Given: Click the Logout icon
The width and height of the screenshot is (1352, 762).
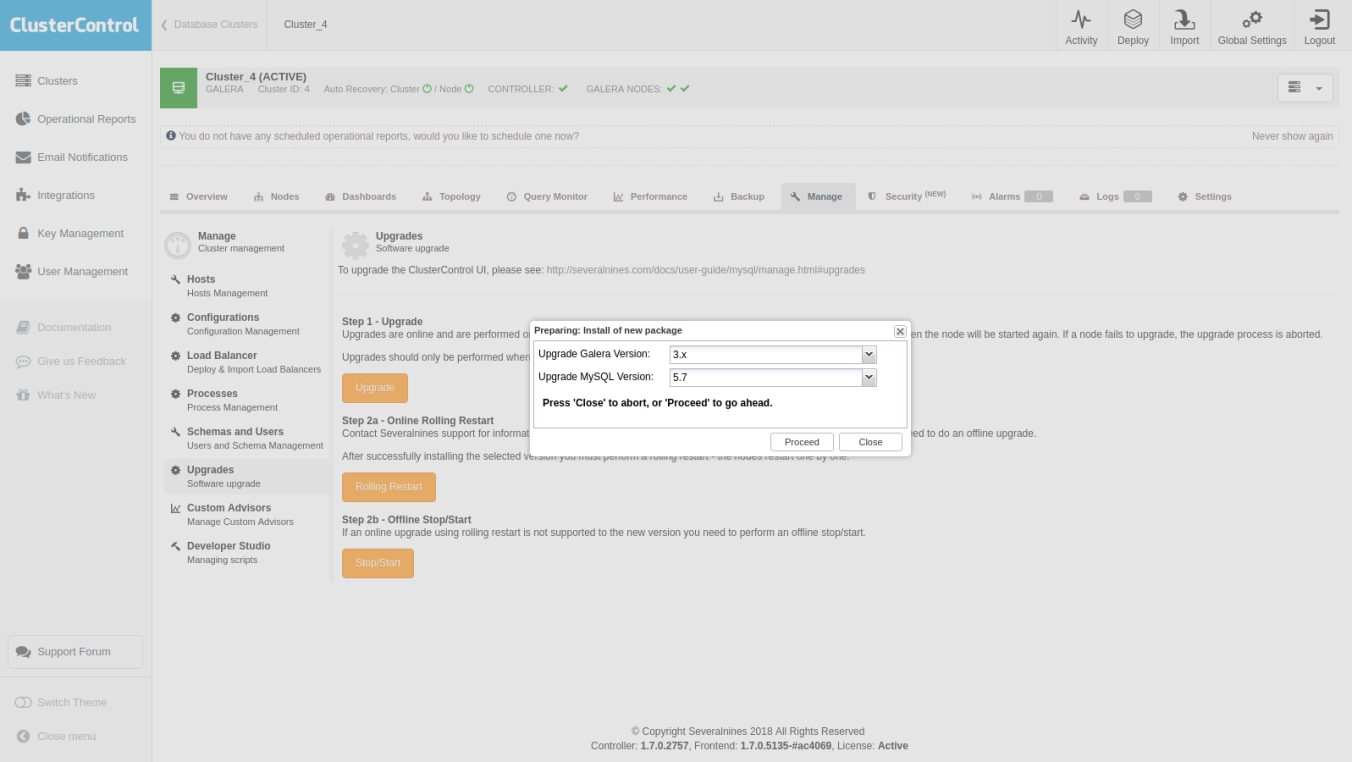Looking at the screenshot, I should (x=1318, y=25).
